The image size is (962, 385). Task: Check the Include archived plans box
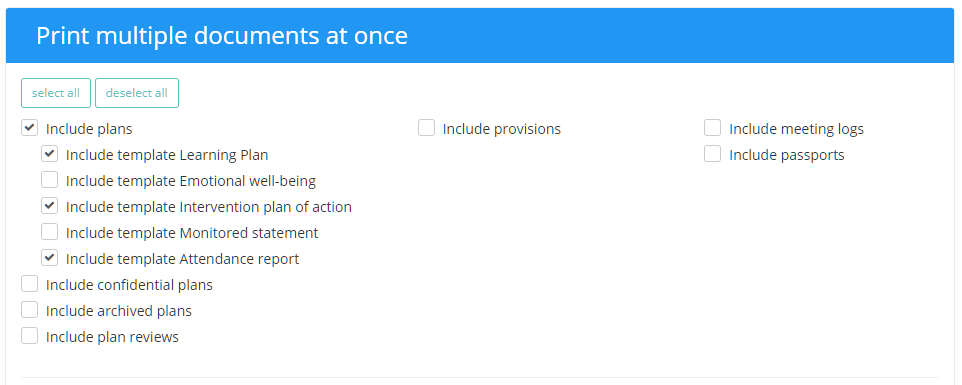(x=29, y=310)
